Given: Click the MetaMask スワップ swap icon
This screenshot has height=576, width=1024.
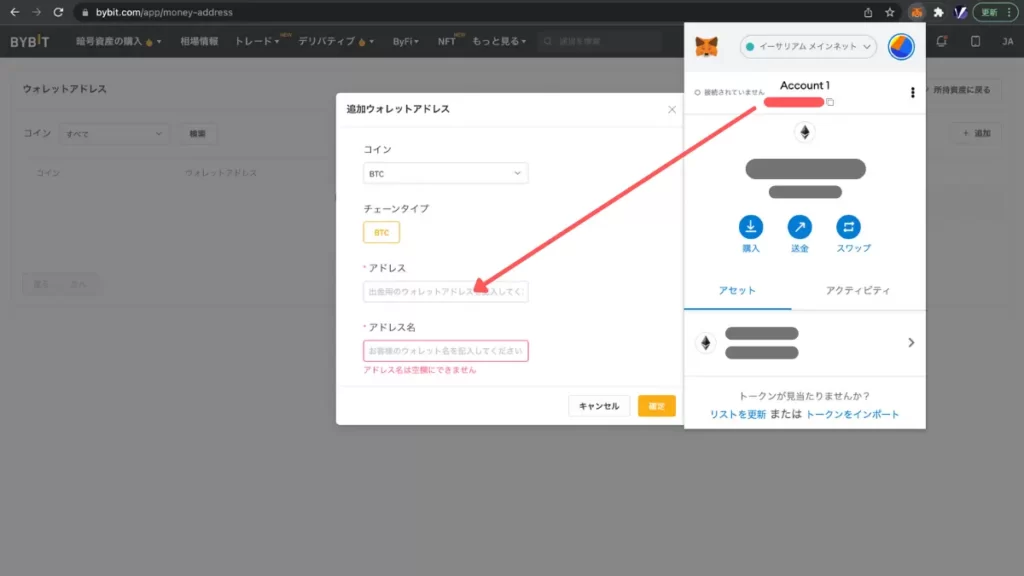Looking at the screenshot, I should click(x=848, y=227).
